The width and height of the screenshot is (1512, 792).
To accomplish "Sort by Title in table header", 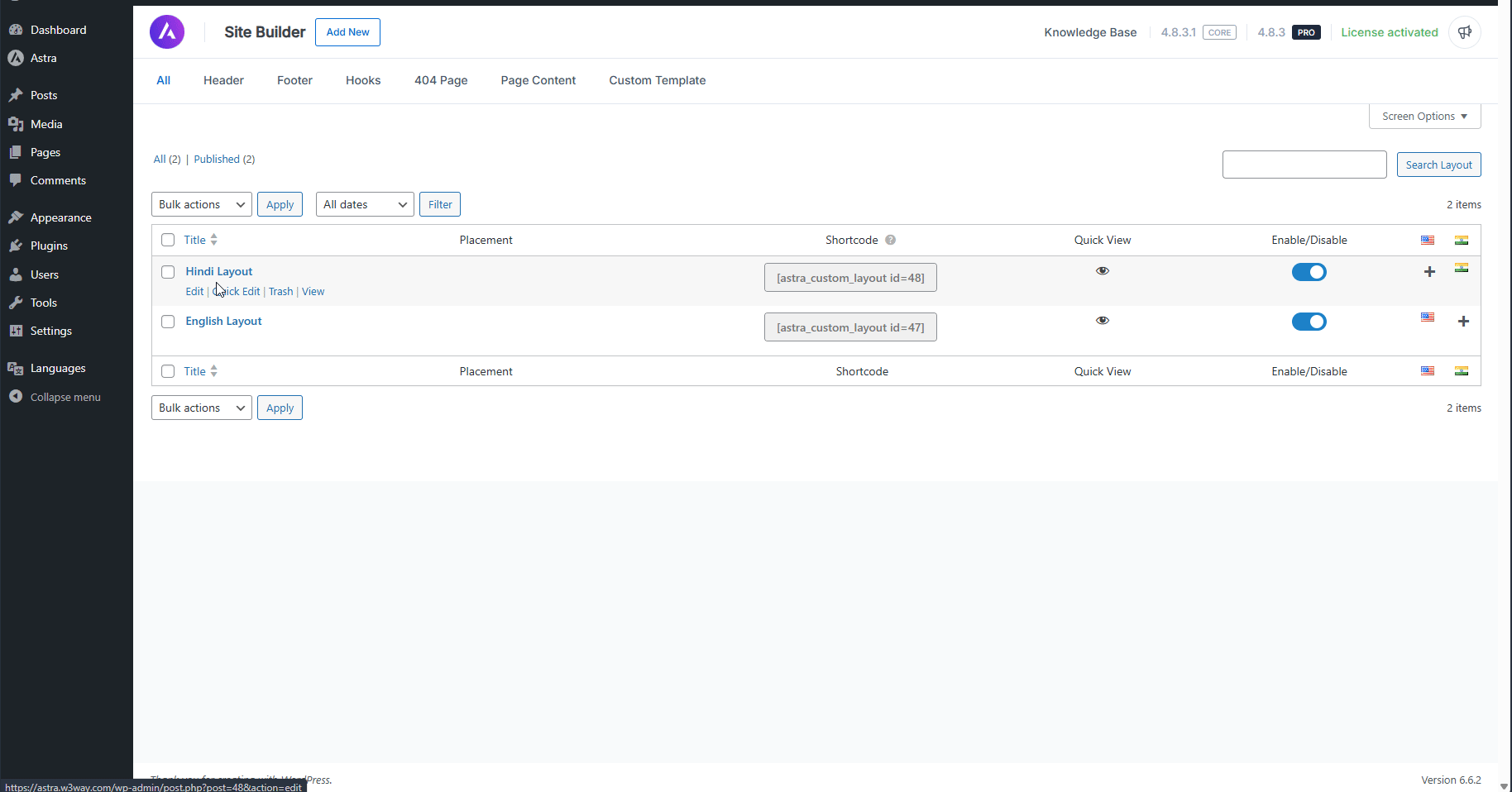I will (201, 240).
